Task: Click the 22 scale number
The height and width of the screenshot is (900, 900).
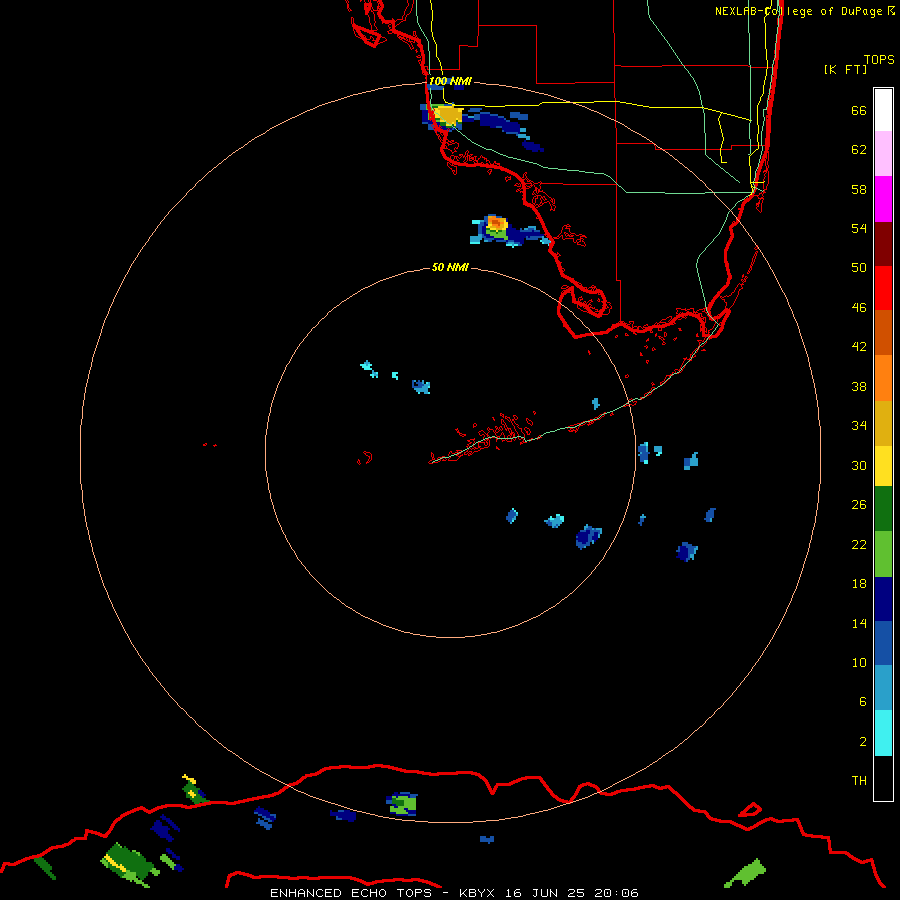Action: click(859, 544)
